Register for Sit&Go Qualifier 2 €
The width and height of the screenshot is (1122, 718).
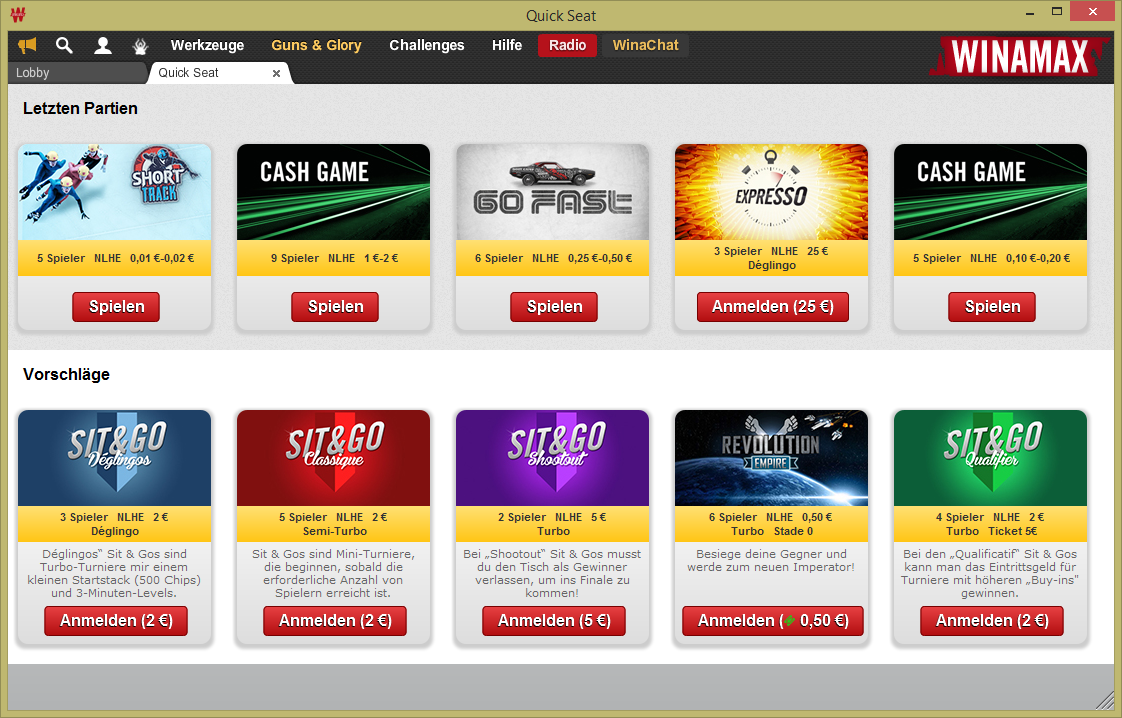click(x=992, y=621)
